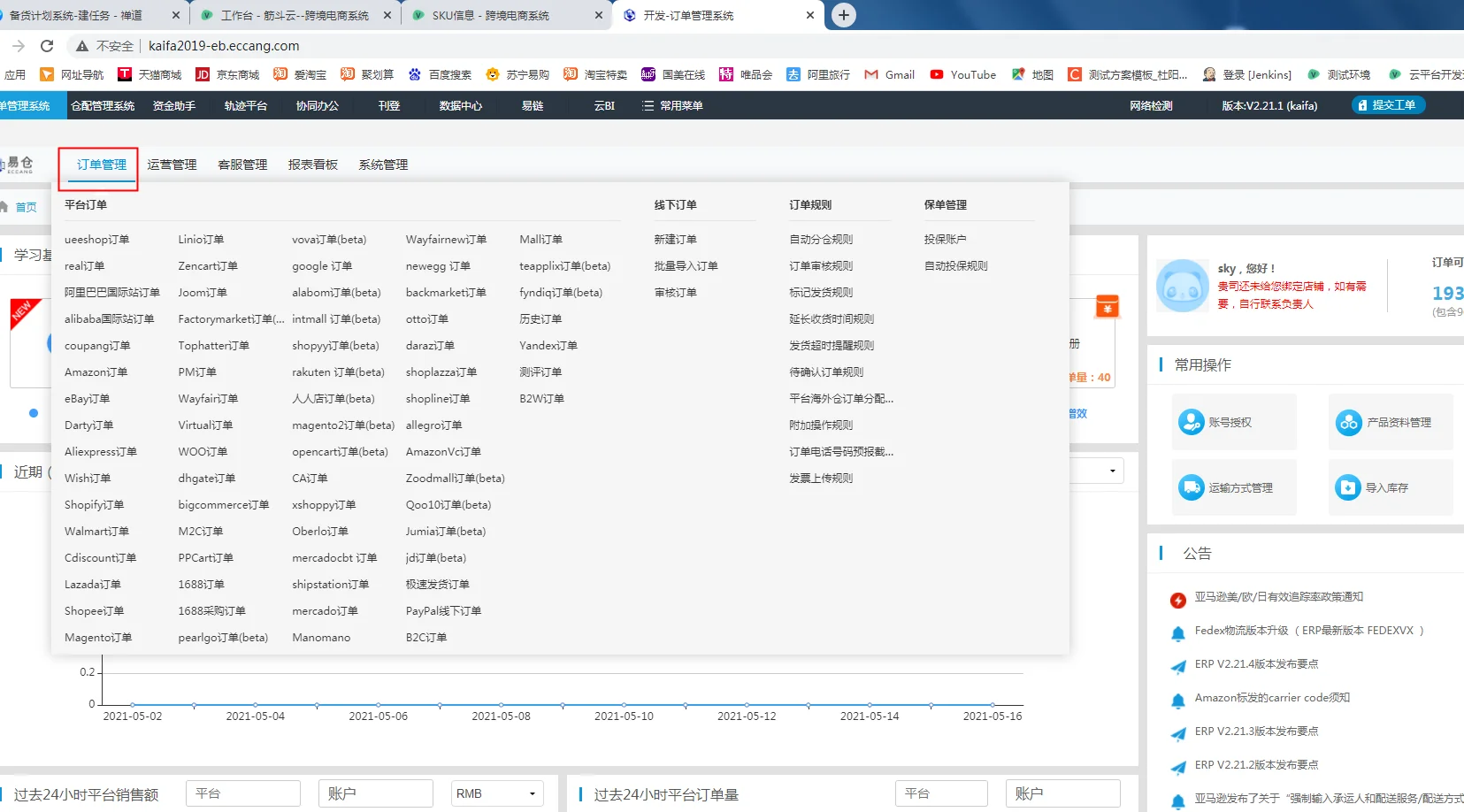1464x812 pixels.
Task: Open the 阿里旅行 bookmark
Action: point(818,74)
